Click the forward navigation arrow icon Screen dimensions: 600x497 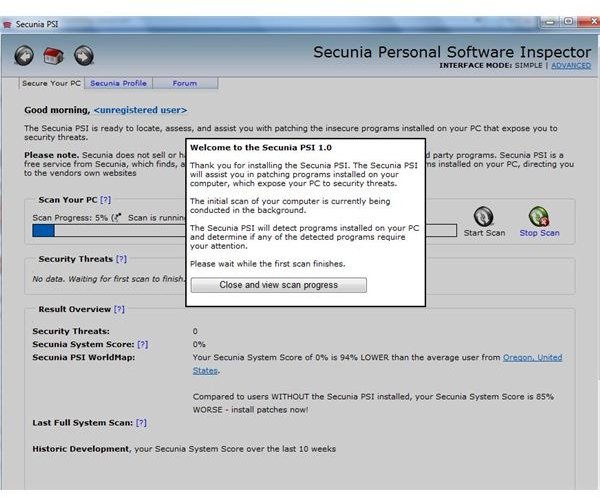(84, 55)
